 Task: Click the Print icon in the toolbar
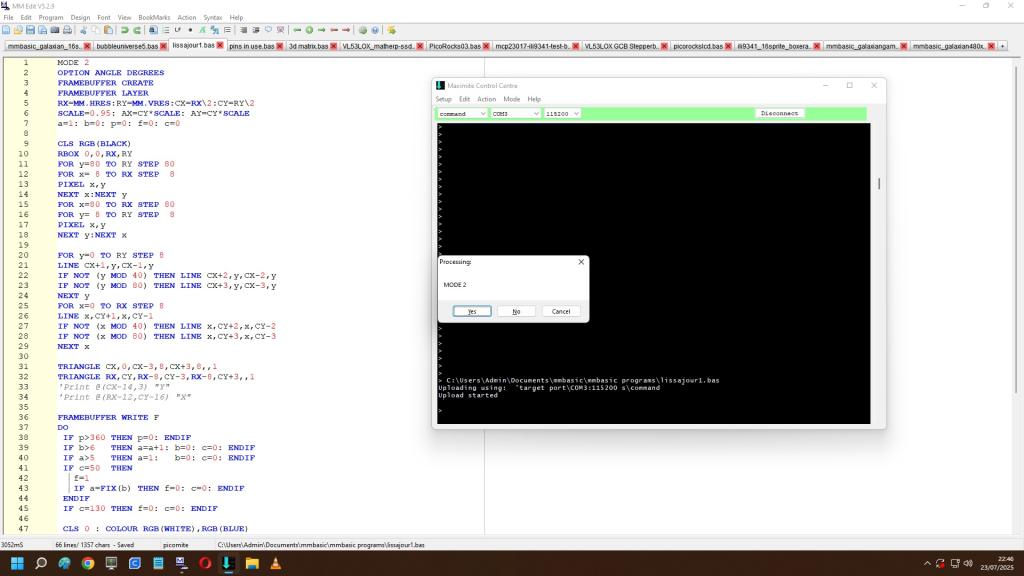click(67, 30)
